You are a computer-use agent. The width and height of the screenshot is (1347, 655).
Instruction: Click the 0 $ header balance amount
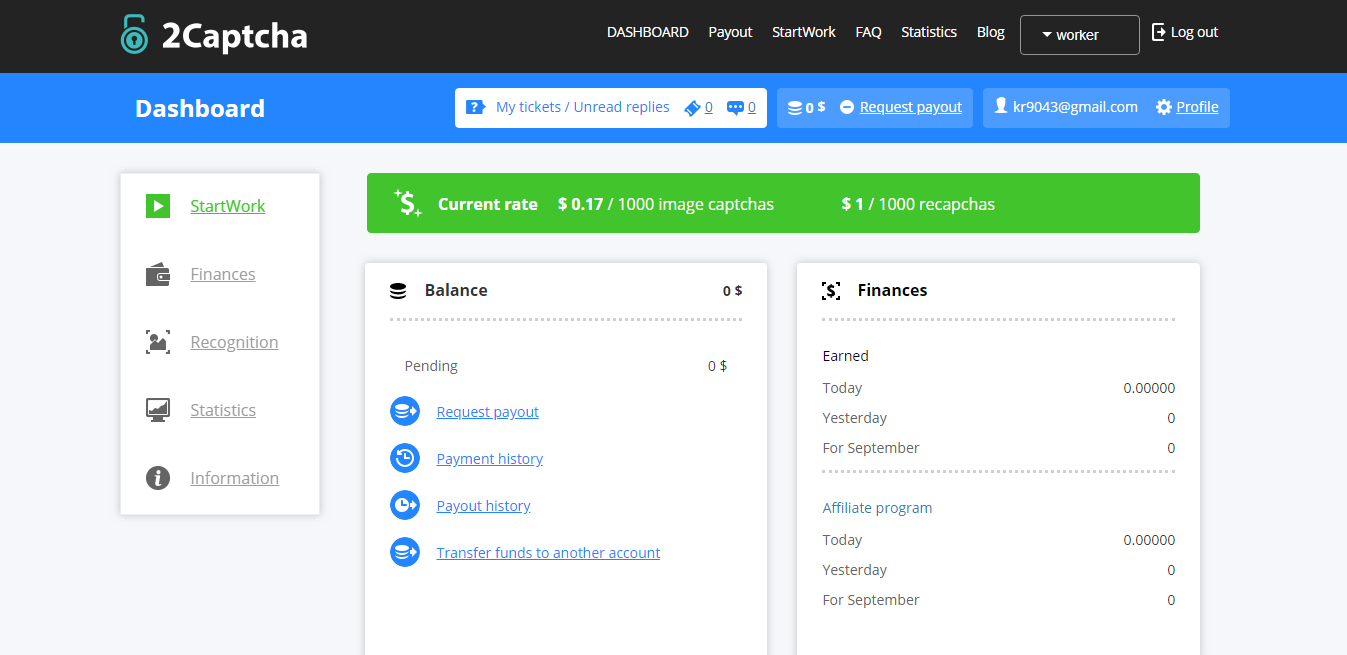[816, 107]
